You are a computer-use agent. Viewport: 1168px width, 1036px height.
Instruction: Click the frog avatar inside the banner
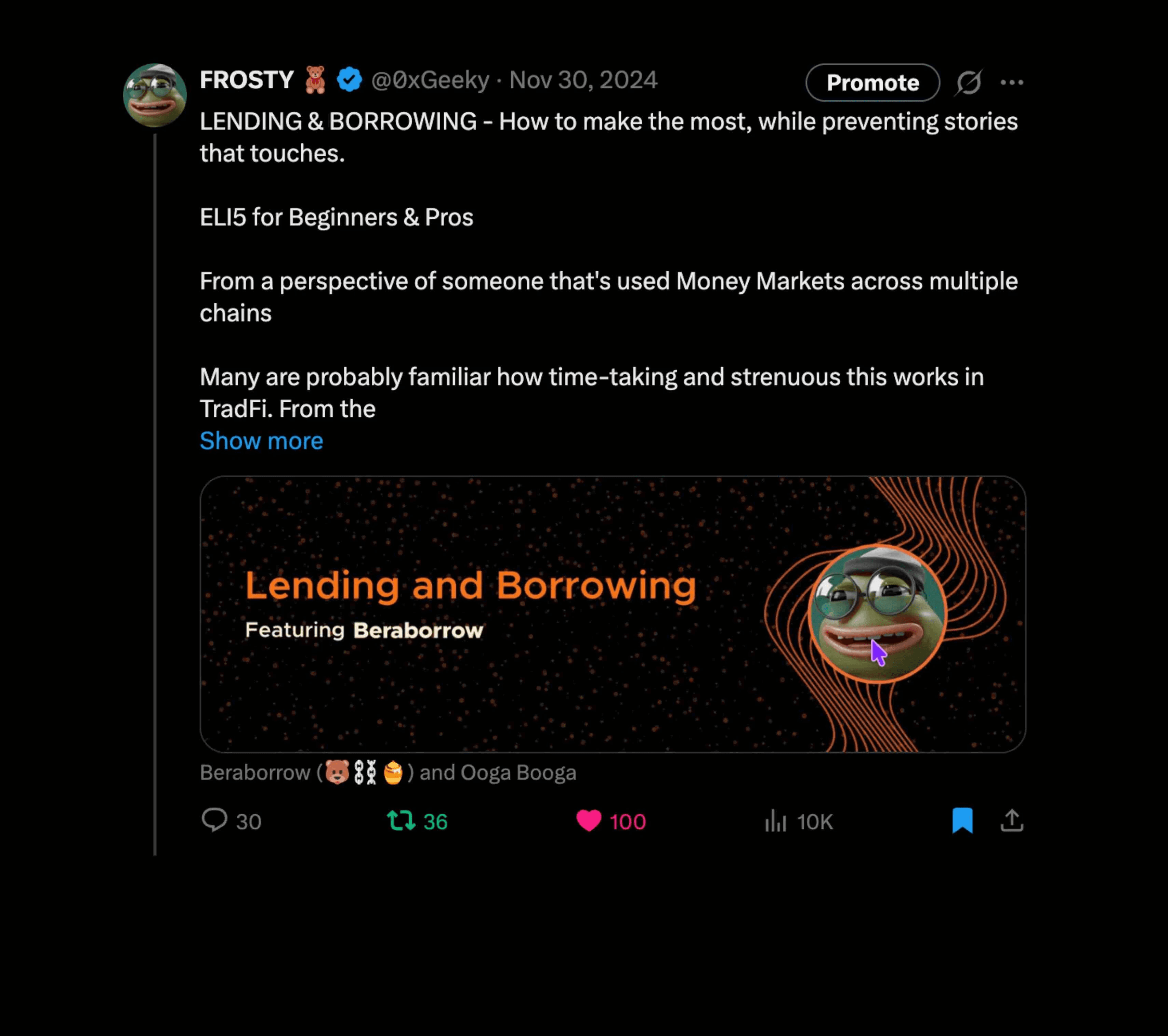pos(878,614)
